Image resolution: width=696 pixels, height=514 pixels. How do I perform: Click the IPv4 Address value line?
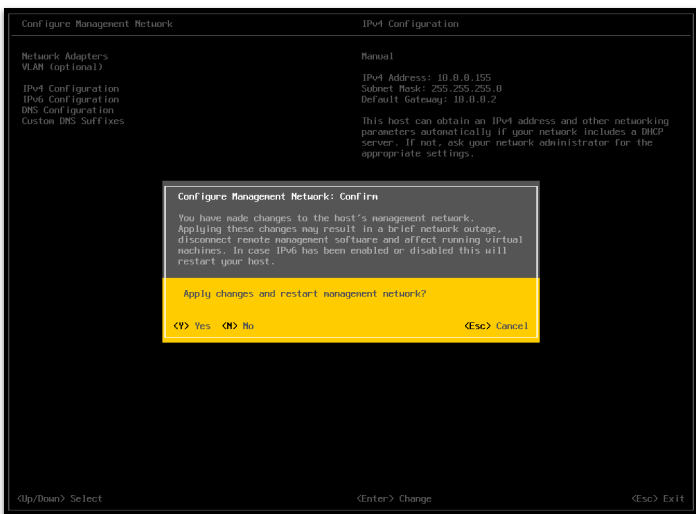coord(426,78)
